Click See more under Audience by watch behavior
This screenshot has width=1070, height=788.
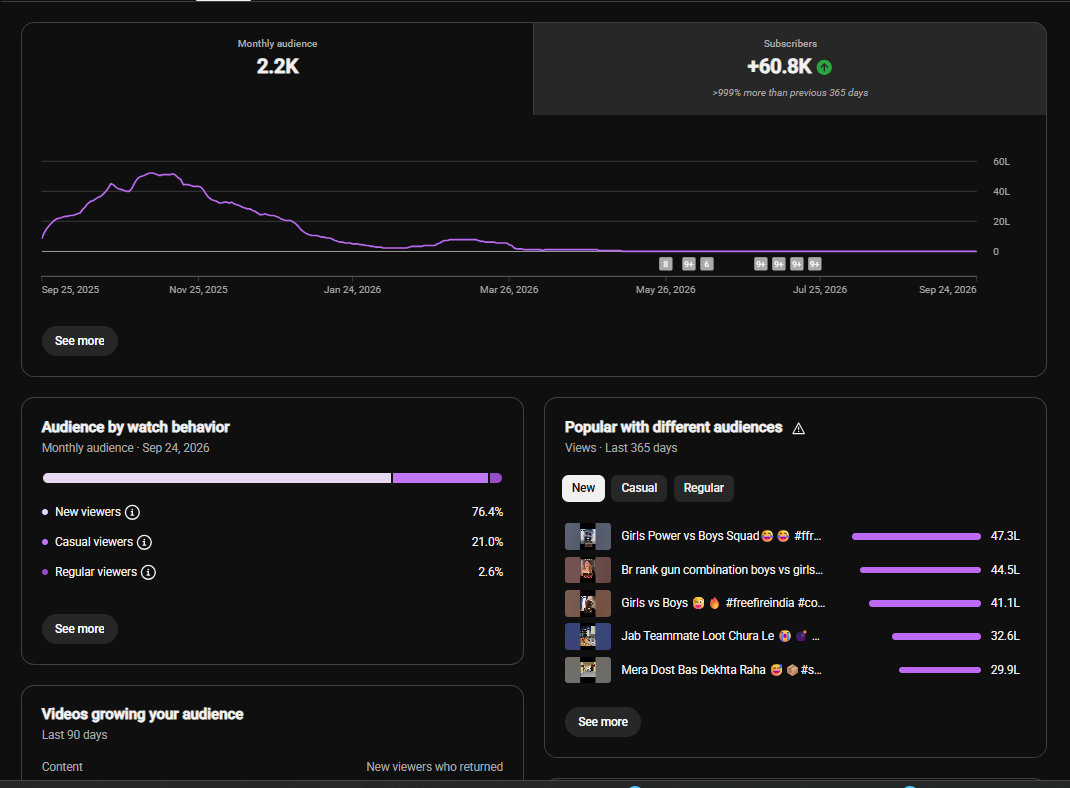click(80, 629)
